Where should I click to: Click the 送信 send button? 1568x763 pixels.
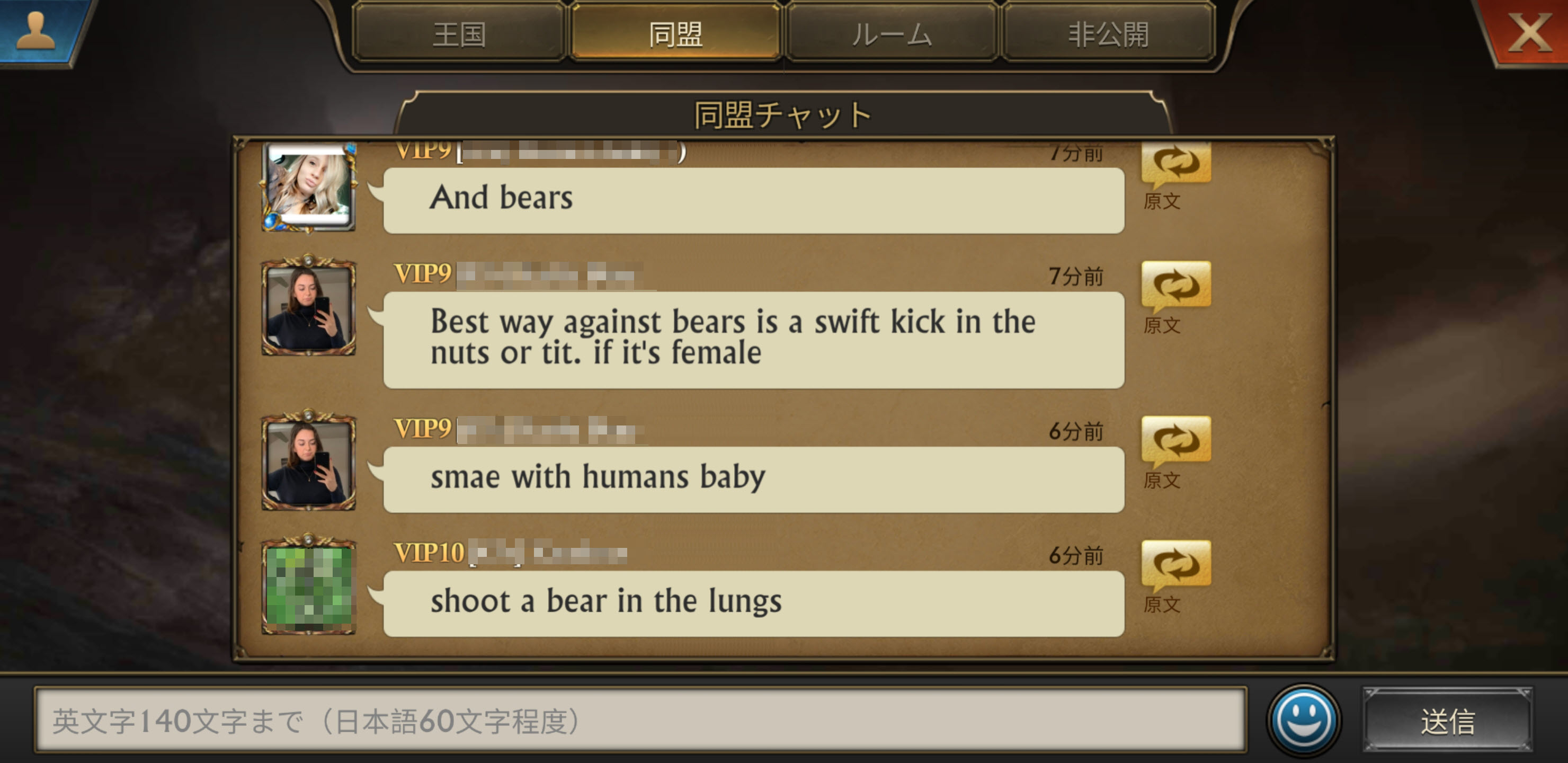pyautogui.click(x=1447, y=721)
